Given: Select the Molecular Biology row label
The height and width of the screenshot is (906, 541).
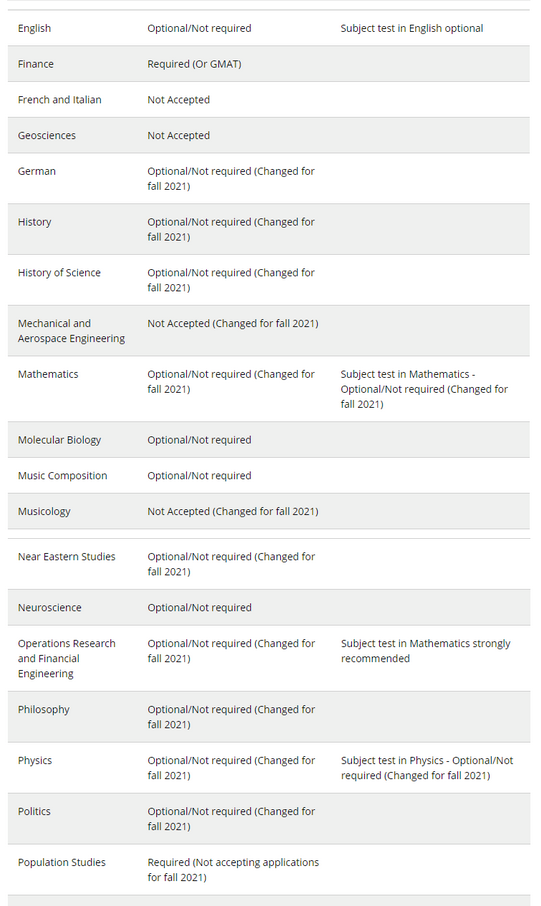Looking at the screenshot, I should 59,440.
